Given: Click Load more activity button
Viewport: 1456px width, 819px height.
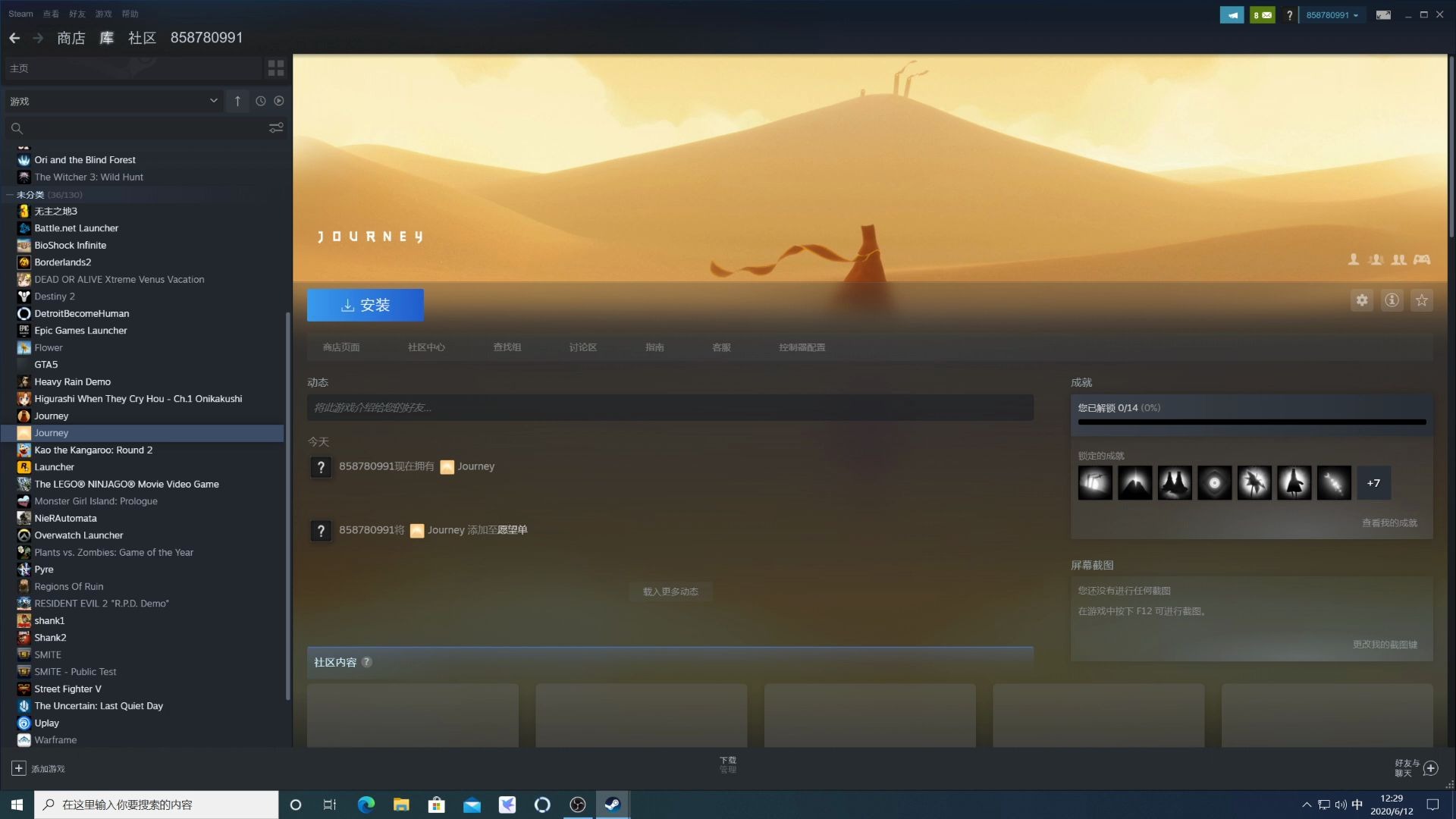Looking at the screenshot, I should 670,591.
